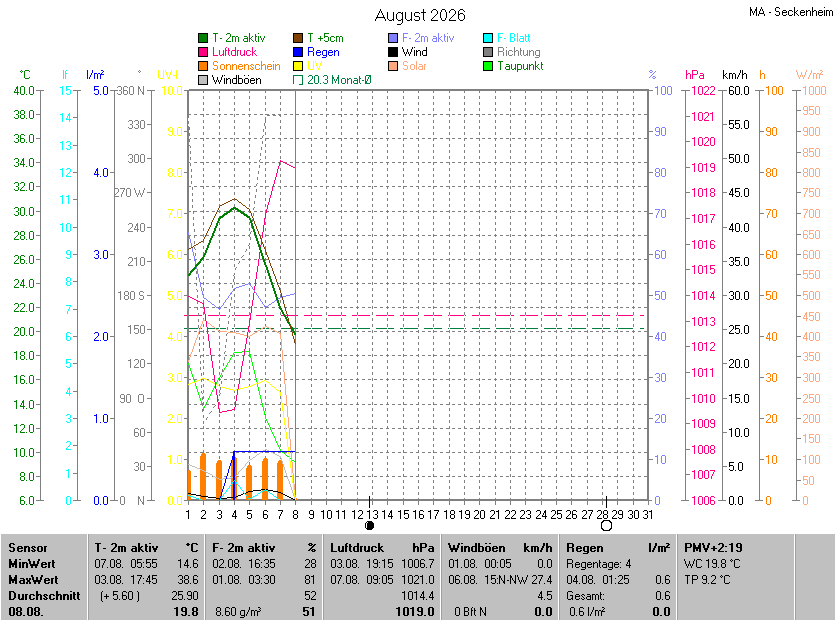835x620 pixels.
Task: Click the Regen legend label
Action: 323,52
